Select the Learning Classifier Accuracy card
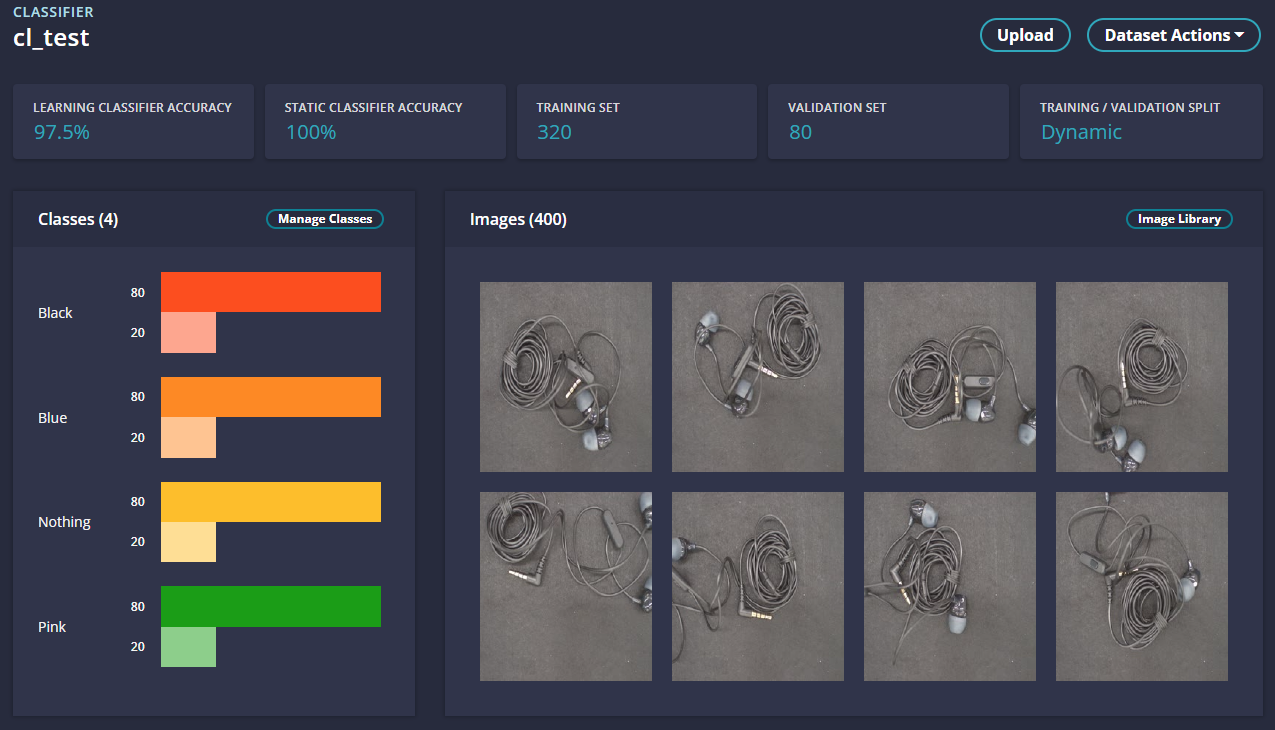Viewport: 1275px width, 730px height. tap(134, 121)
